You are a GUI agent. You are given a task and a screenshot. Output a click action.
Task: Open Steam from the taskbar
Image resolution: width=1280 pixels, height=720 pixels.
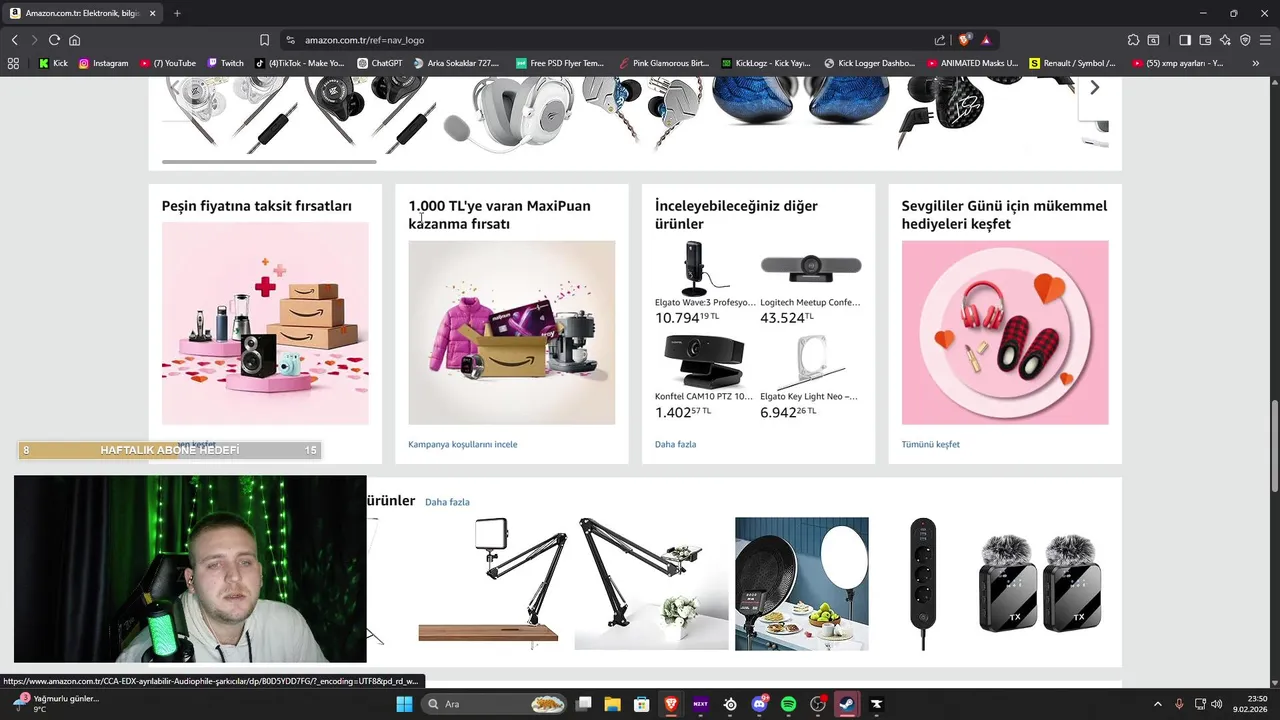coord(847,704)
